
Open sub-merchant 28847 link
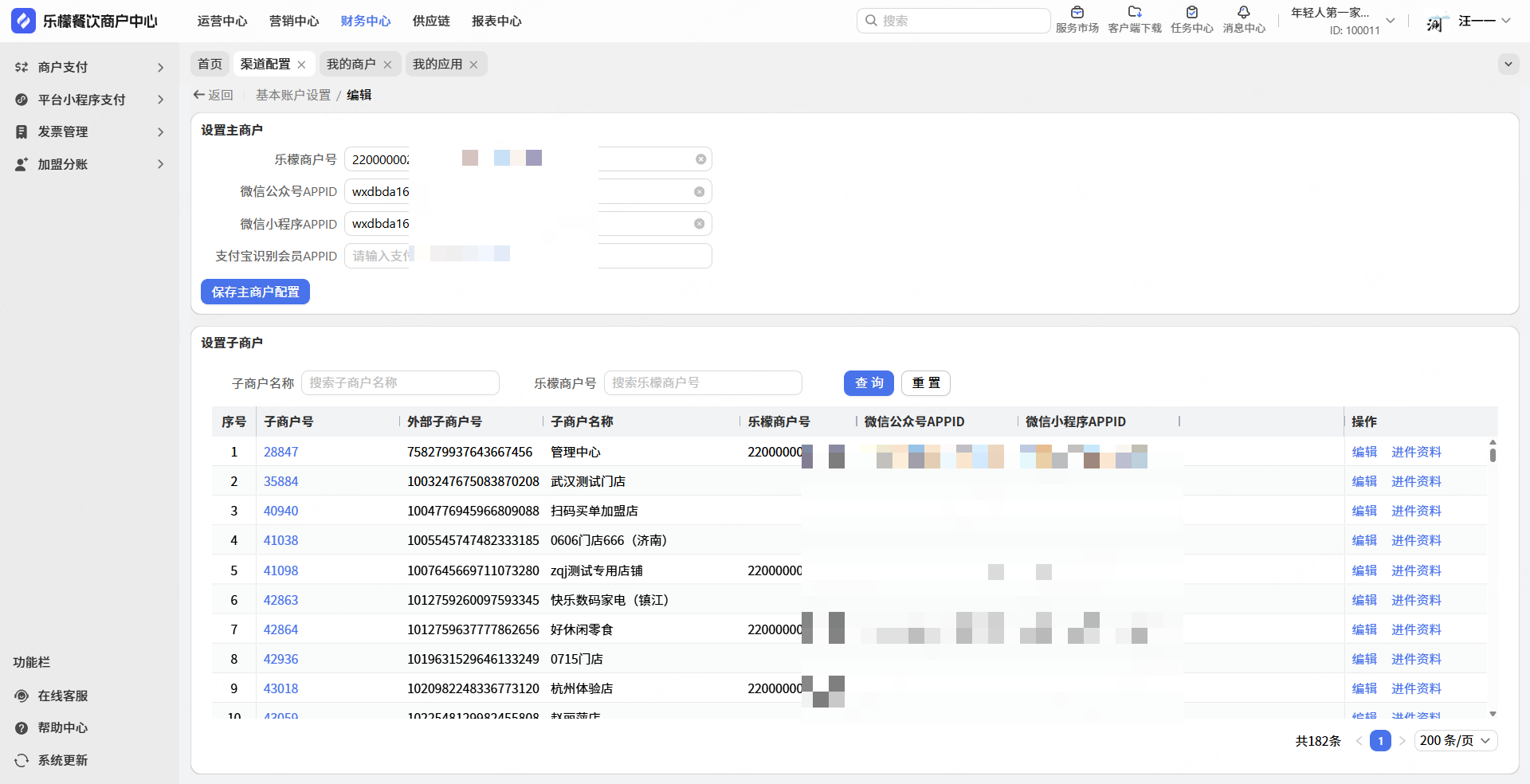(280, 452)
